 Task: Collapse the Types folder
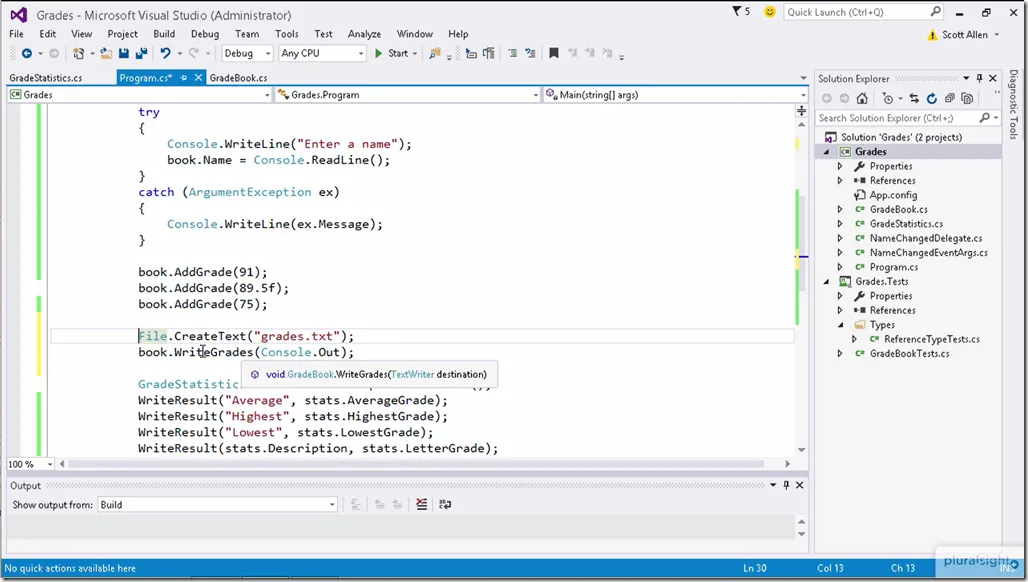coord(840,325)
